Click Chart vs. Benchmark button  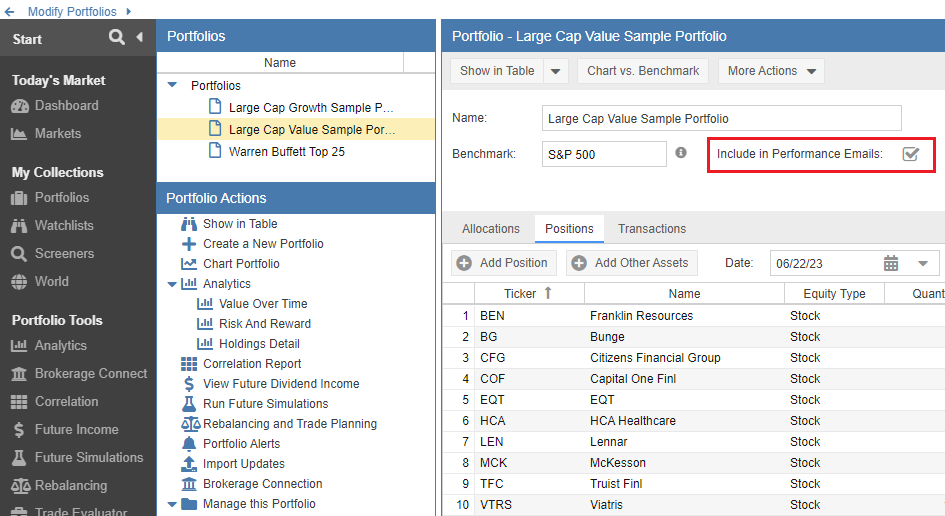[x=643, y=71]
